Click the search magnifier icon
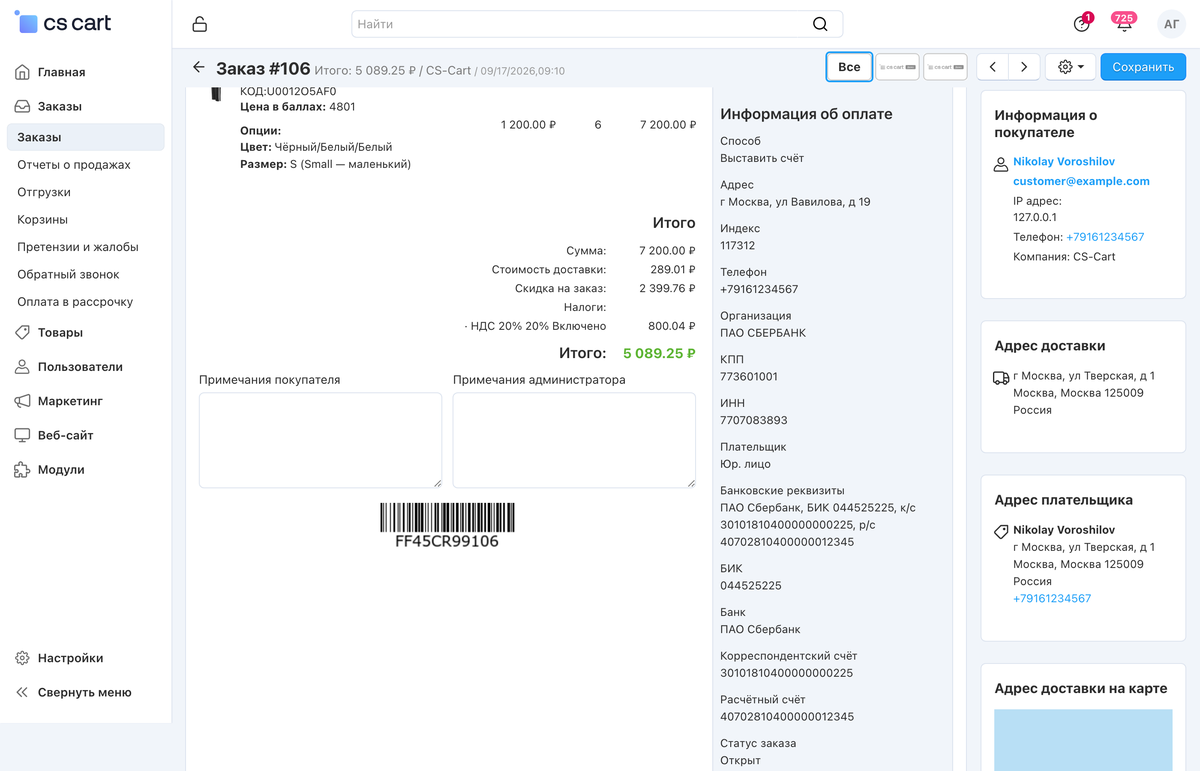This screenshot has height=771, width=1200. point(820,24)
